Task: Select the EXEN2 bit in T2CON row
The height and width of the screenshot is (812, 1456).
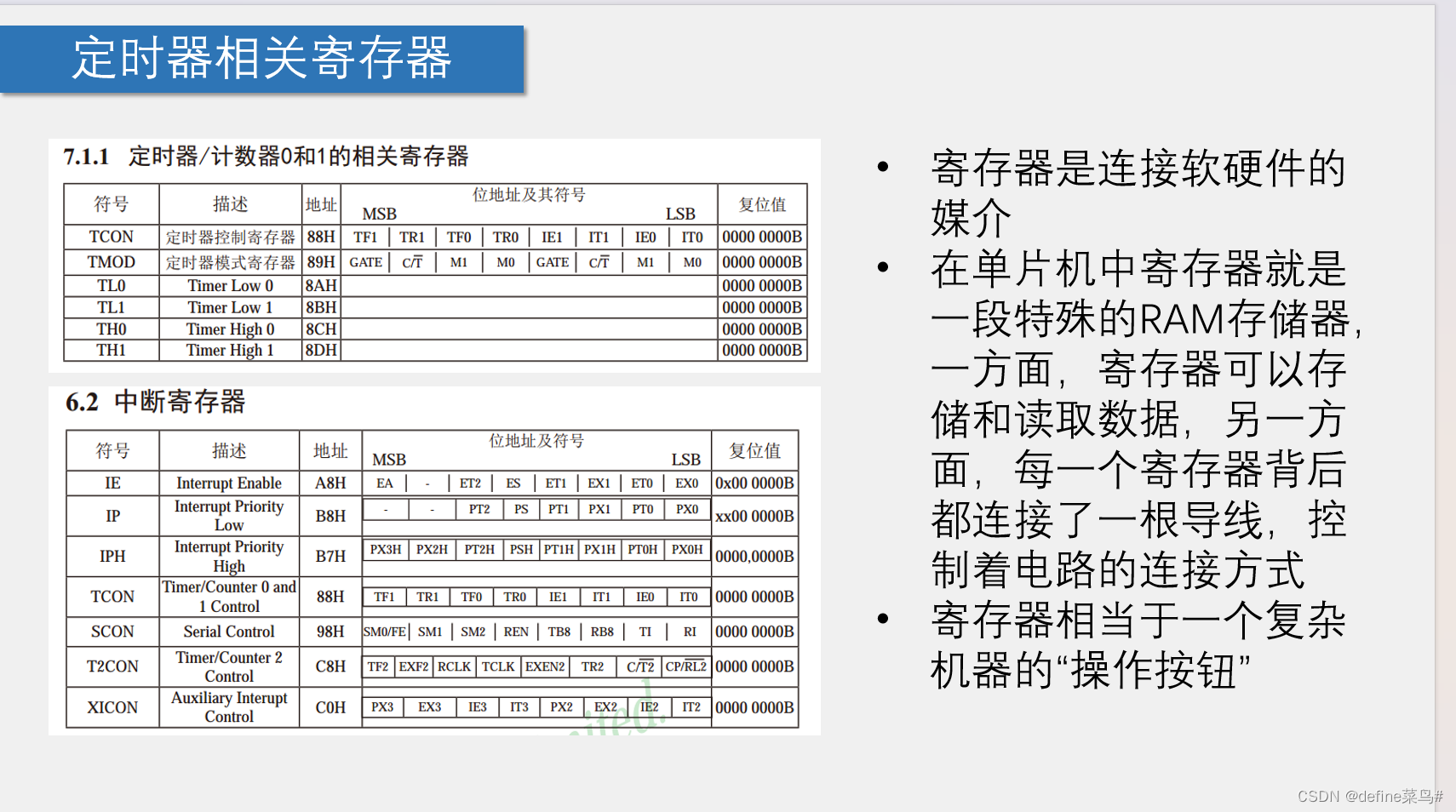Action: (x=545, y=666)
